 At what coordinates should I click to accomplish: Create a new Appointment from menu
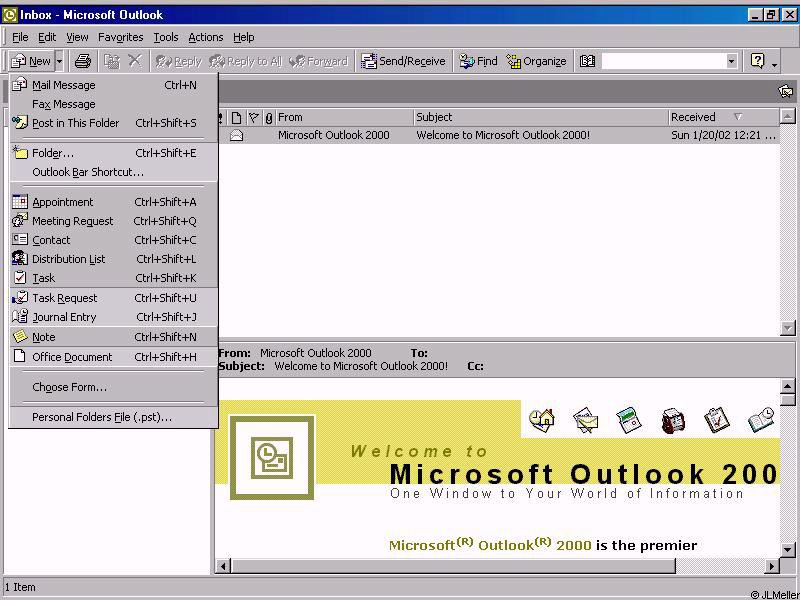pos(113,202)
